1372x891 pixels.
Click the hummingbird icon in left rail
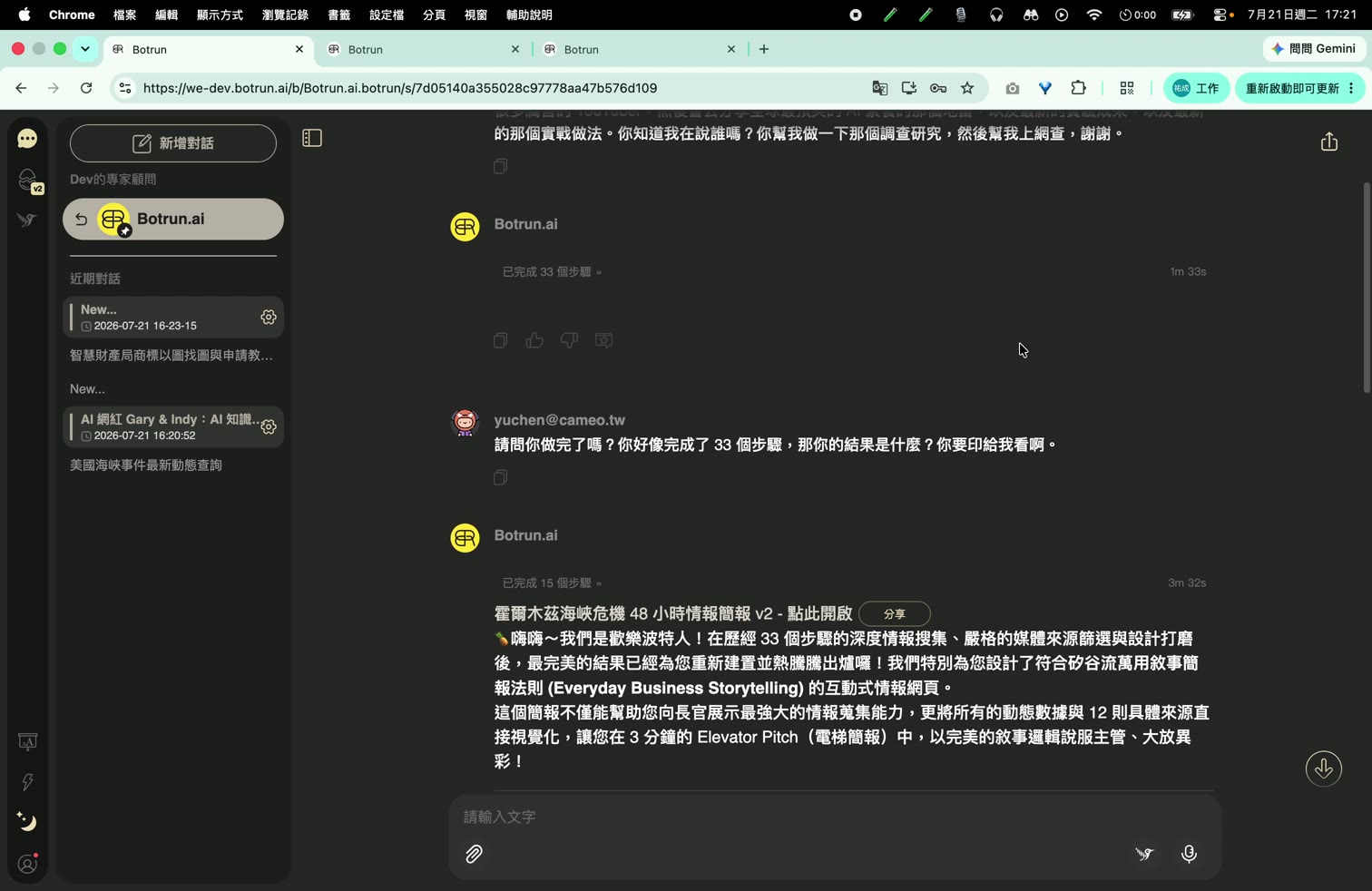coord(27,220)
